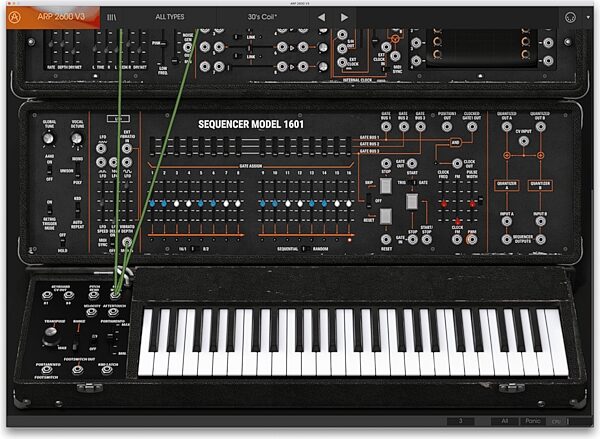600x439 pixels.
Task: Click the Start/Stop gate input jack
Action: [x=427, y=240]
